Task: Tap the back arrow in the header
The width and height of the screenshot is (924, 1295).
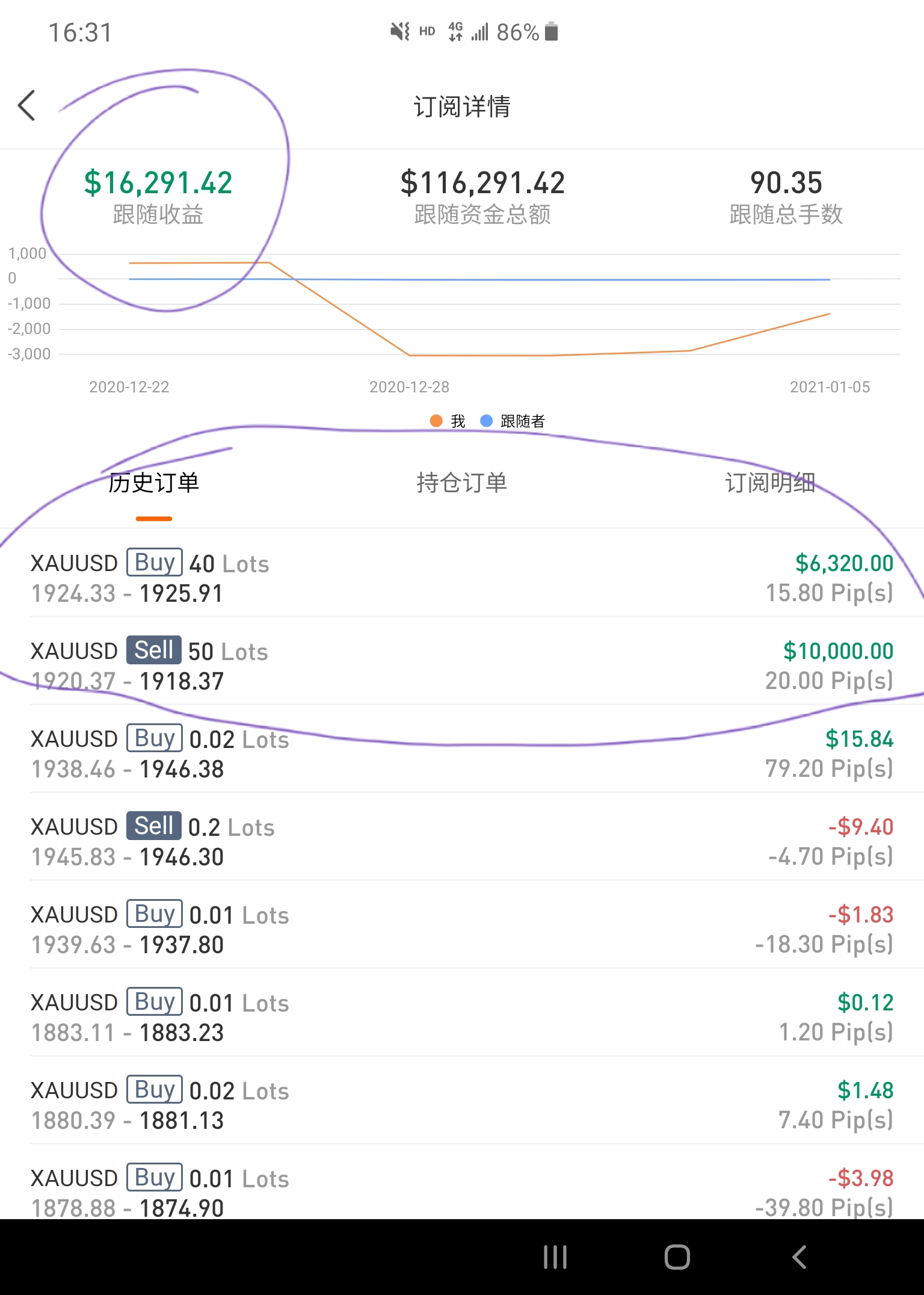Action: click(x=26, y=106)
